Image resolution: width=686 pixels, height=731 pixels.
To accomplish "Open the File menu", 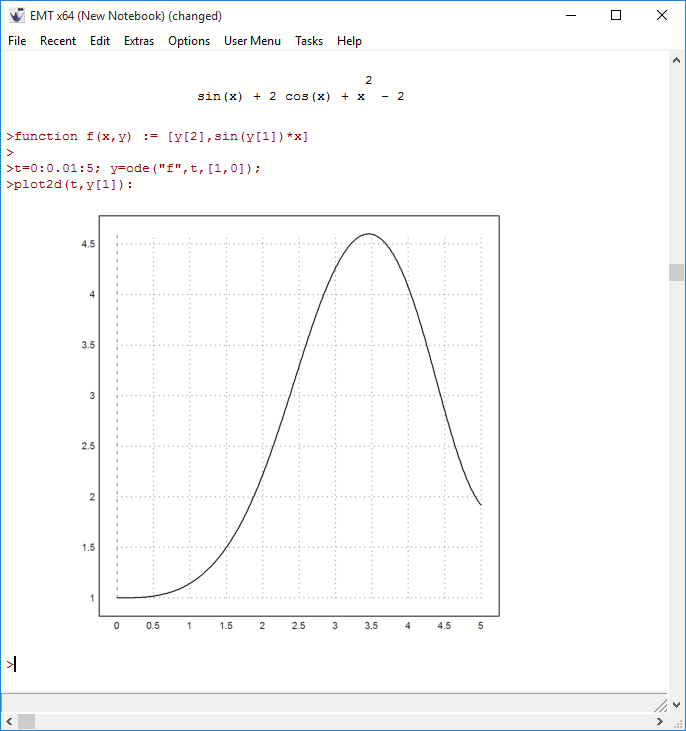I will tap(17, 41).
